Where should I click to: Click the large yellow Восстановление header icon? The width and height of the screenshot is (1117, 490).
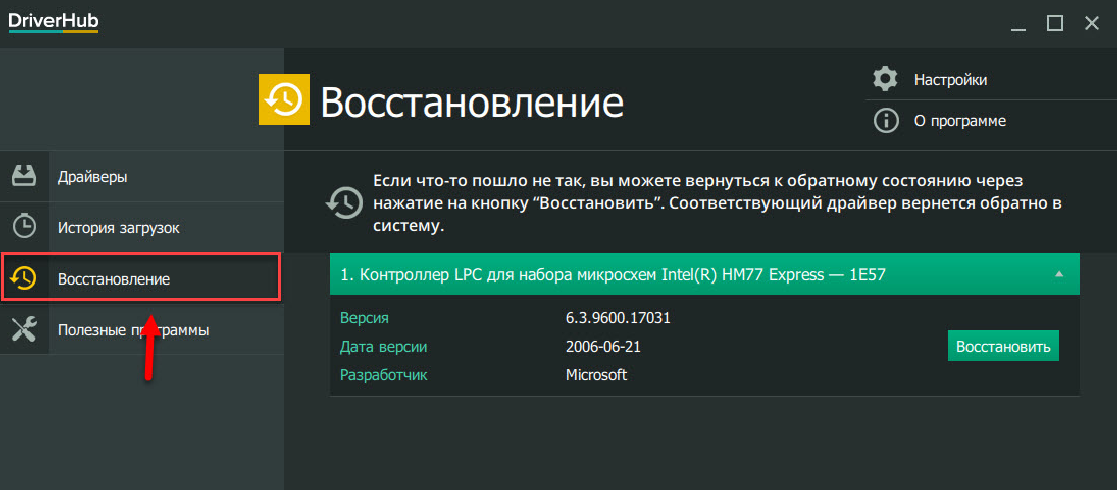click(284, 100)
